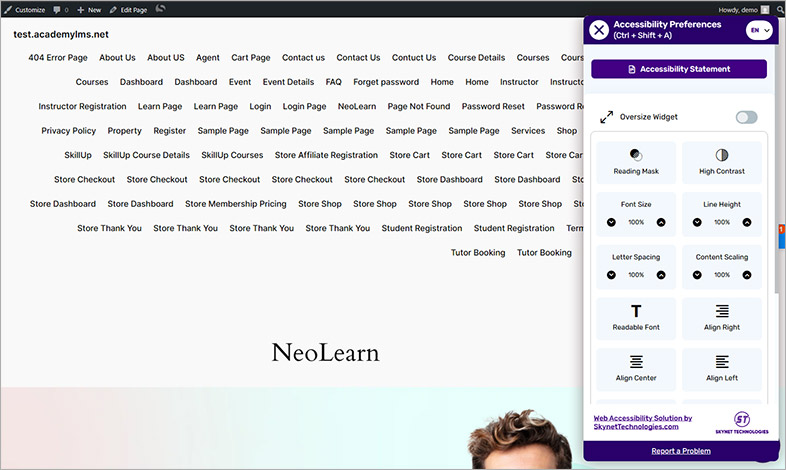Select the Align Center option
The image size is (786, 470).
pos(636,369)
